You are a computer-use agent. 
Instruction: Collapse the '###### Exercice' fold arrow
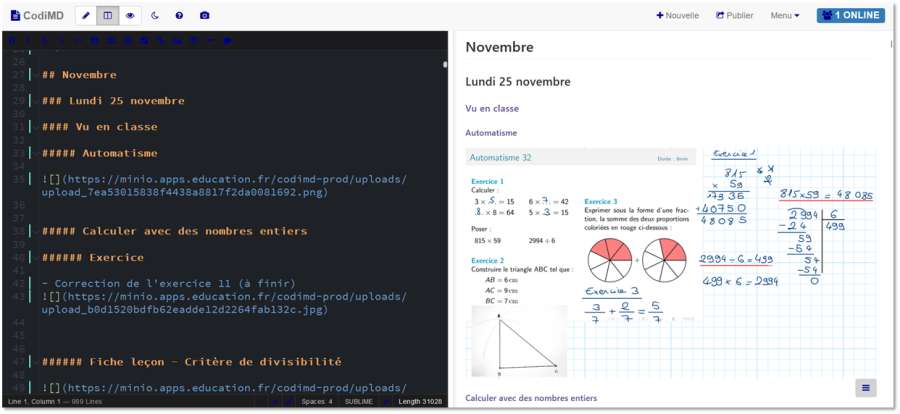36,257
